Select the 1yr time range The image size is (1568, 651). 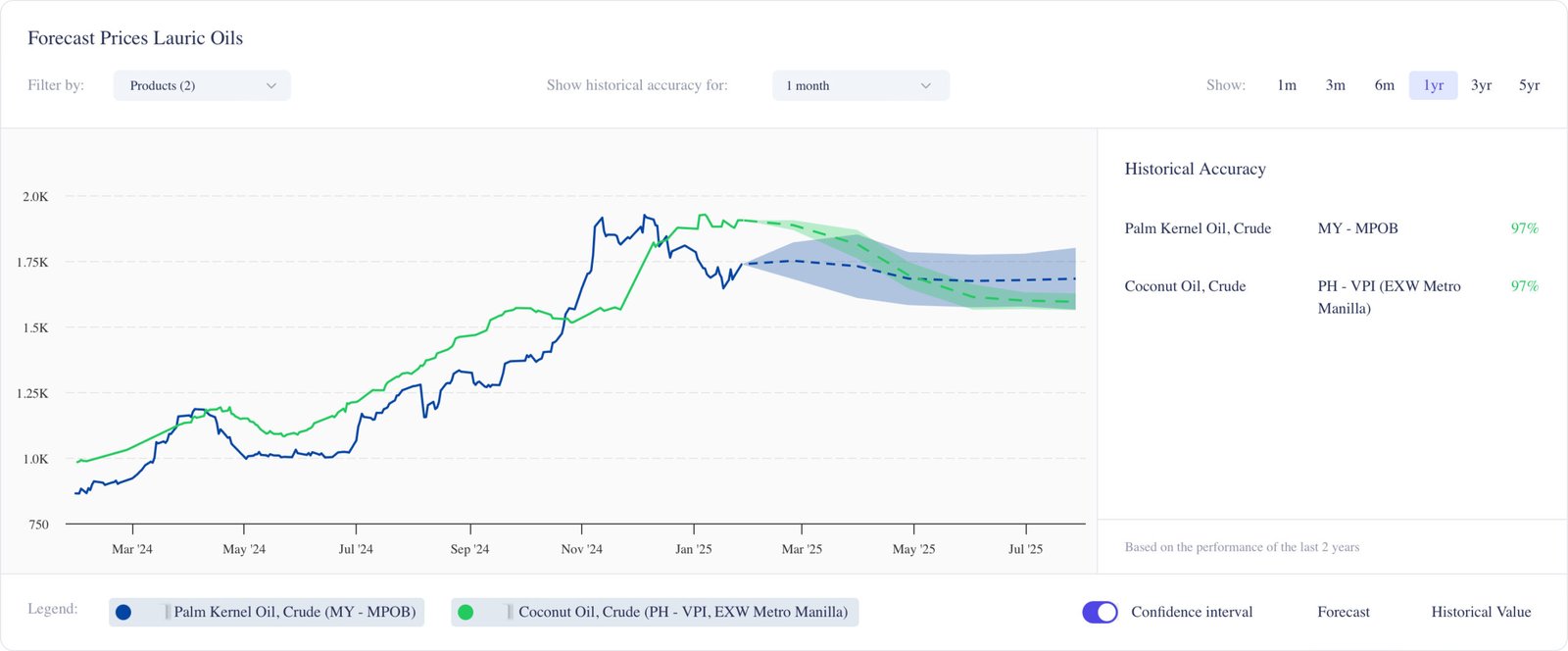pyautogui.click(x=1433, y=85)
